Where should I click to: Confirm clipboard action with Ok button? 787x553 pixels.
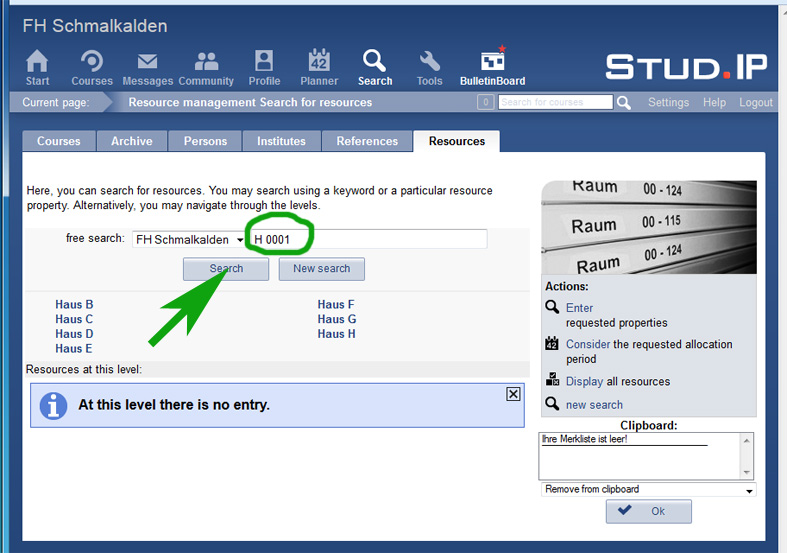[x=648, y=511]
